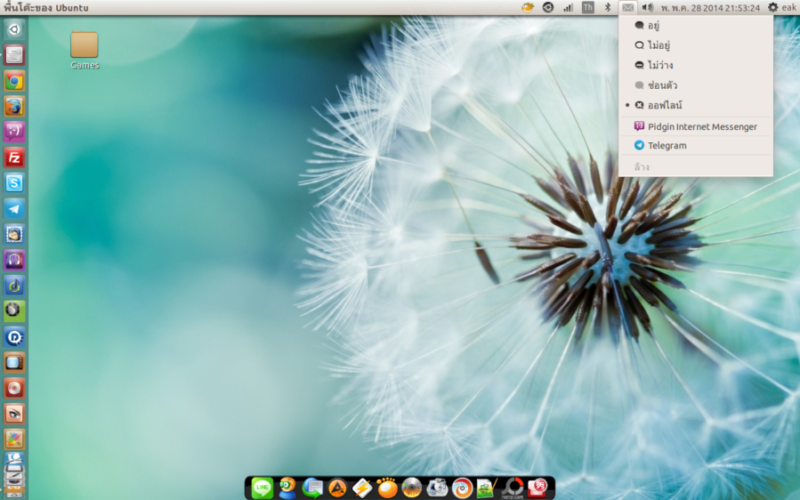Open the orange AIMP-style player in dock
This screenshot has width=800, height=500.
click(x=337, y=488)
